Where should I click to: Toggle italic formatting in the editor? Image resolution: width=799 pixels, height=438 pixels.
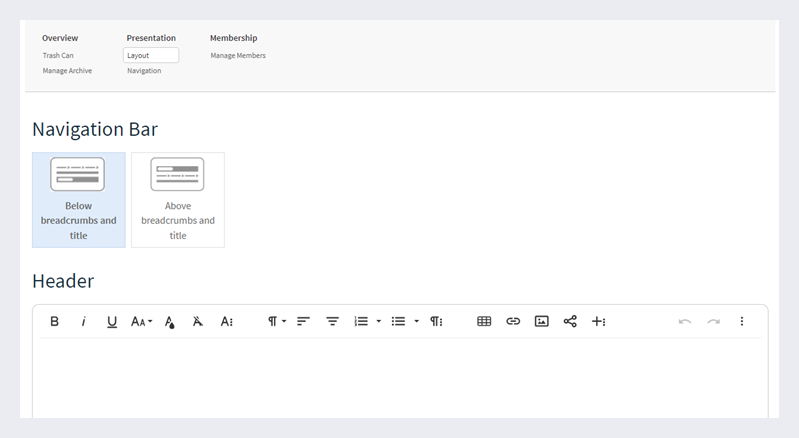coord(84,321)
